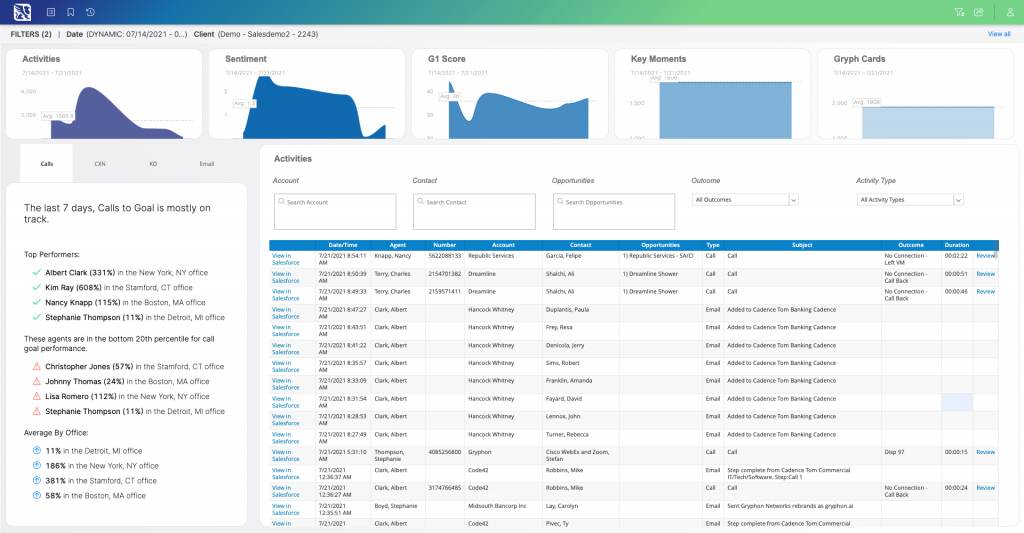Image resolution: width=1024 pixels, height=533 pixels.
Task: Switch to the KO tab
Action: (153, 164)
